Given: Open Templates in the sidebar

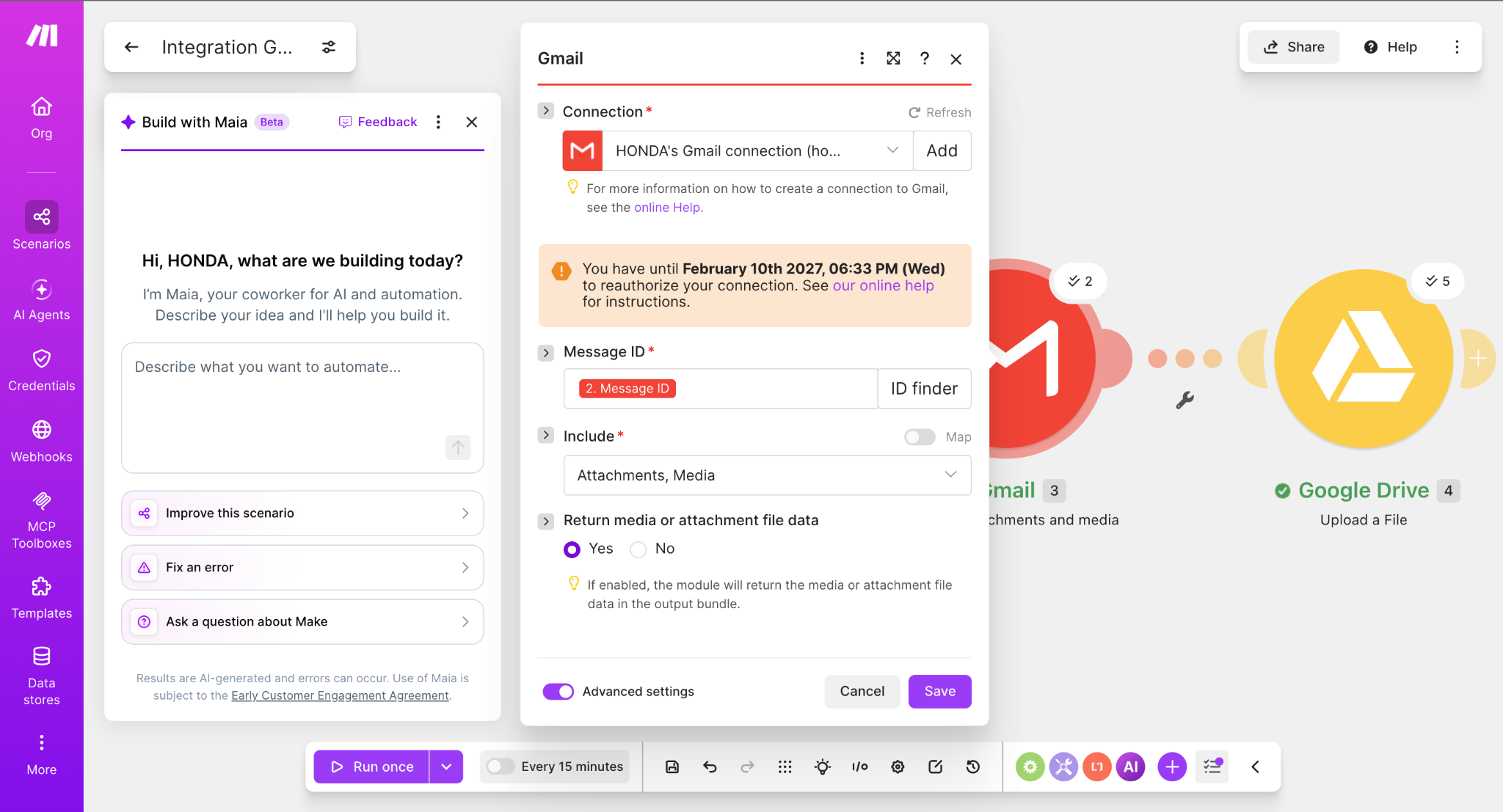Looking at the screenshot, I should click(x=41, y=598).
